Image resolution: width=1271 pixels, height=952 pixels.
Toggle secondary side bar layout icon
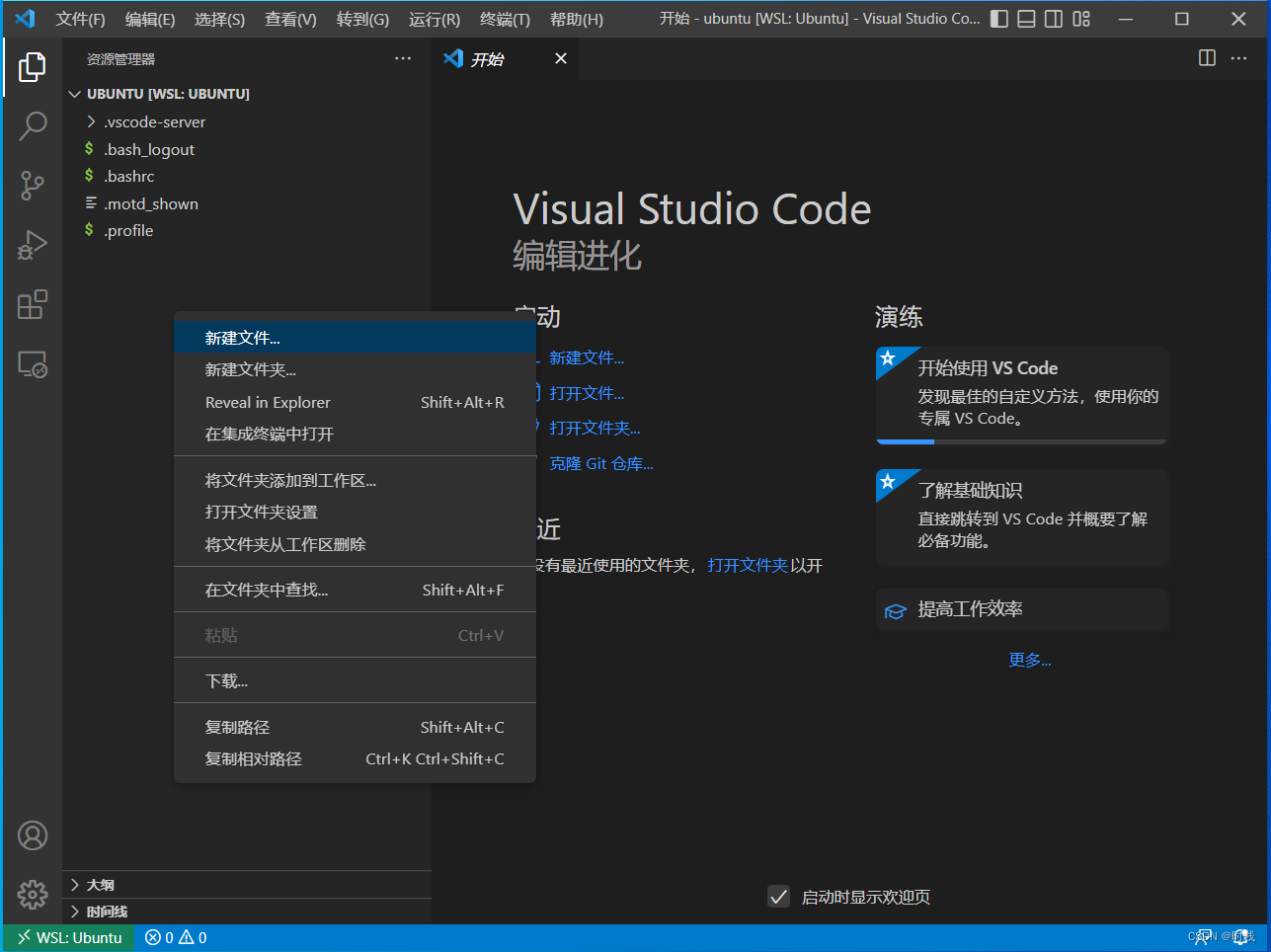coord(1054,19)
